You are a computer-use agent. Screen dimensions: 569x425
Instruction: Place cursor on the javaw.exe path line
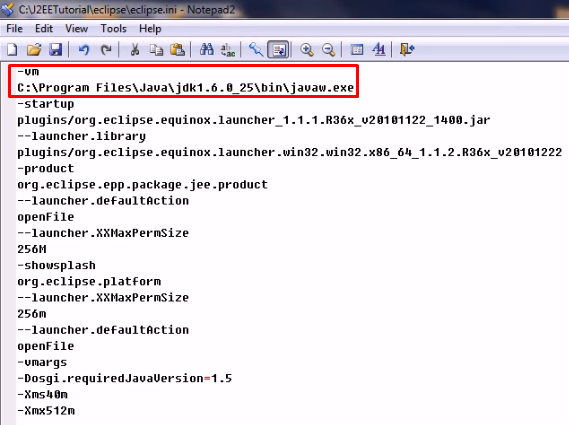[185, 88]
